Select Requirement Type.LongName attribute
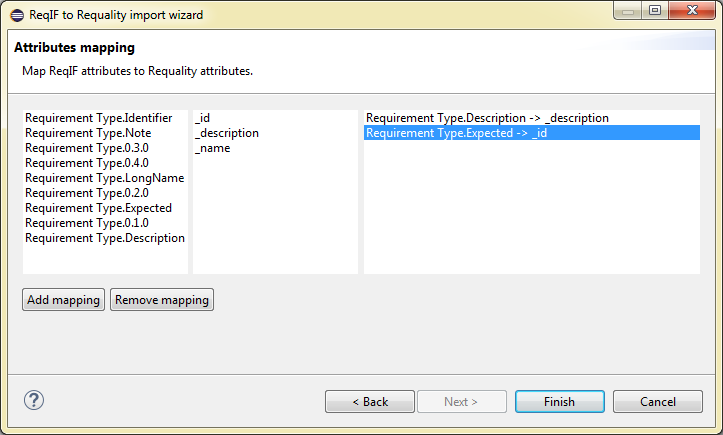This screenshot has width=723, height=435. pyautogui.click(x=105, y=178)
